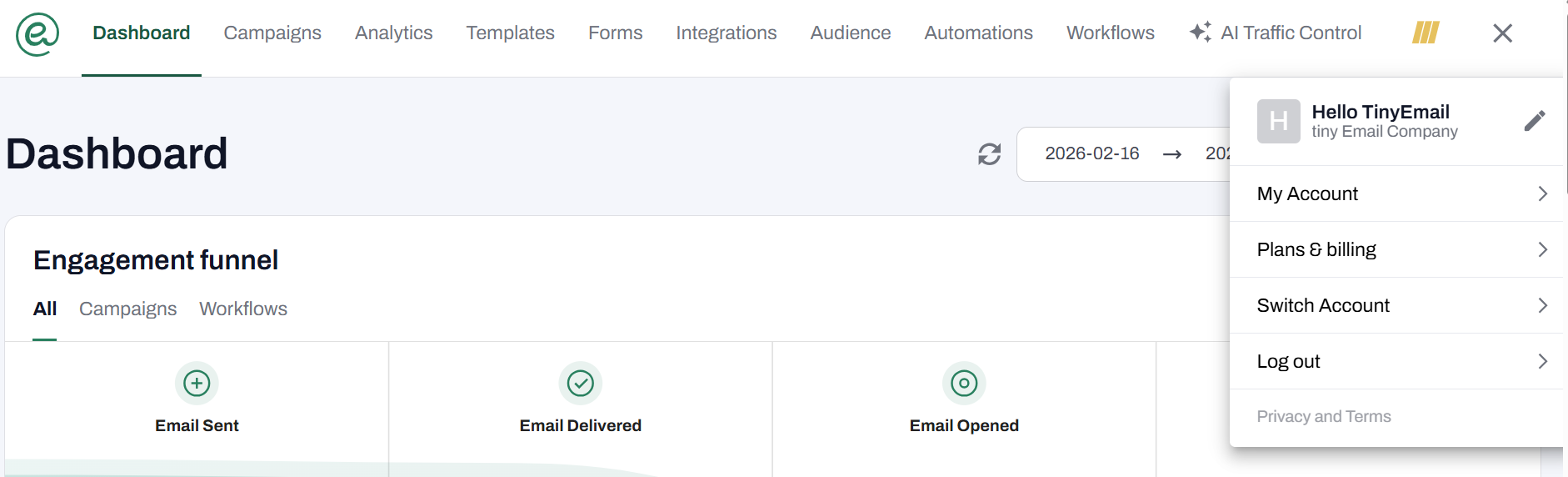Click the pencil edit profile icon
Image resolution: width=1568 pixels, height=477 pixels.
point(1534,121)
